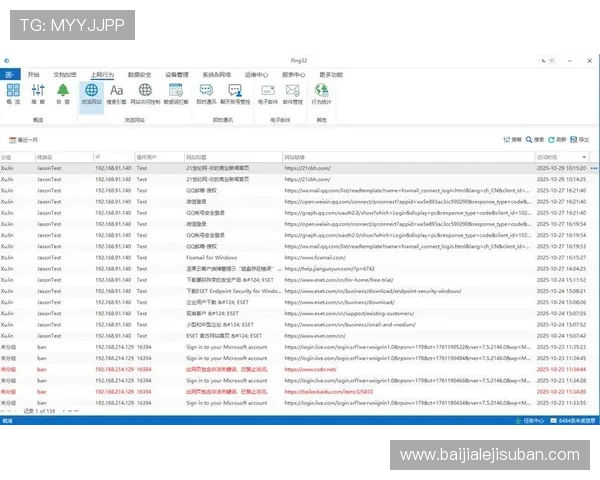Click the 刷新 refresh tool
This screenshot has height=480, width=600.
click(557, 140)
